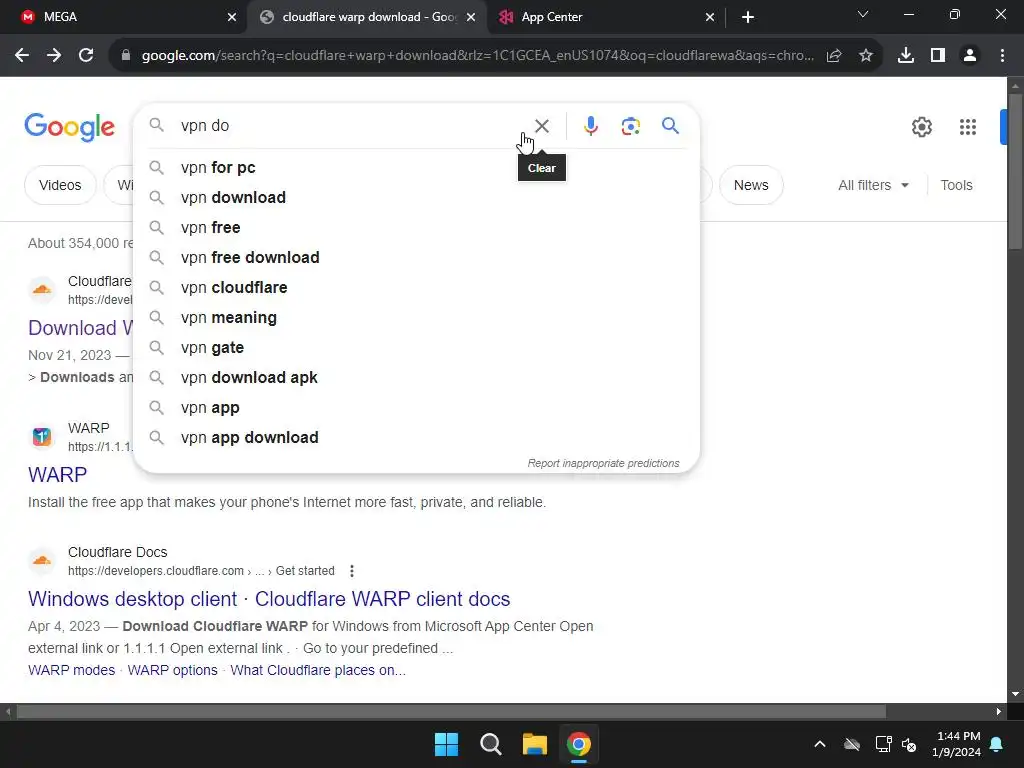Open Google quick settings gear

pos(921,127)
